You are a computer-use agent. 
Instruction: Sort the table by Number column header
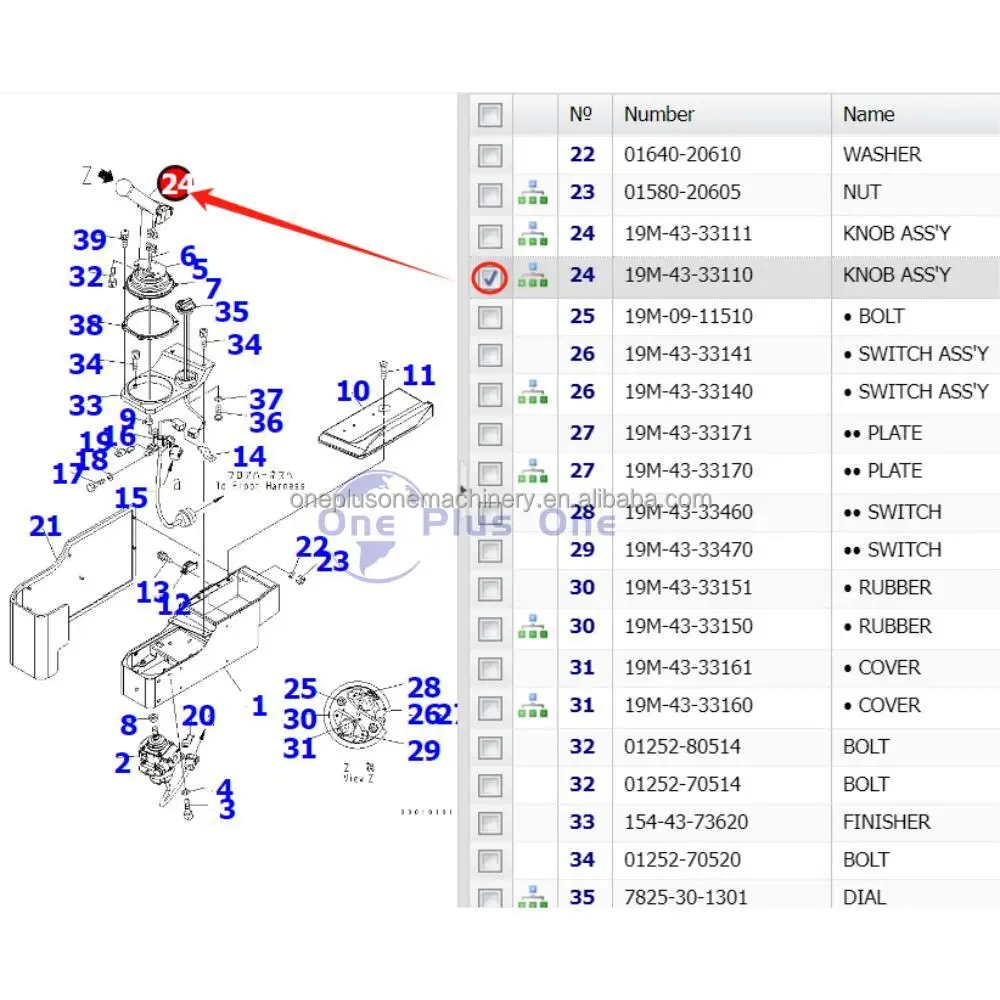(x=659, y=114)
